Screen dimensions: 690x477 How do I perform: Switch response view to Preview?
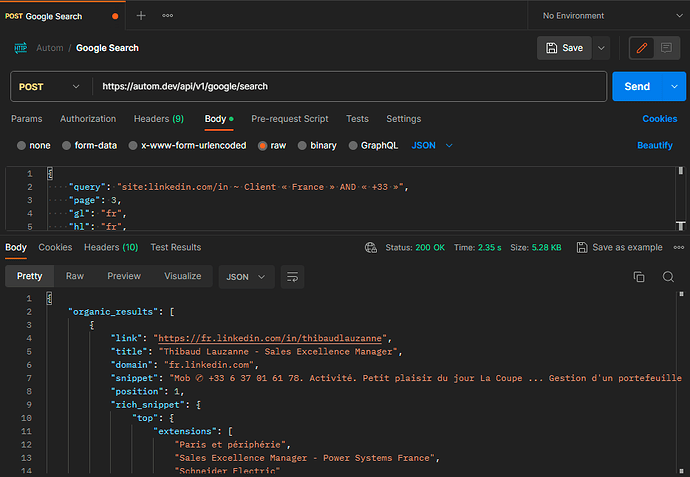[124, 276]
